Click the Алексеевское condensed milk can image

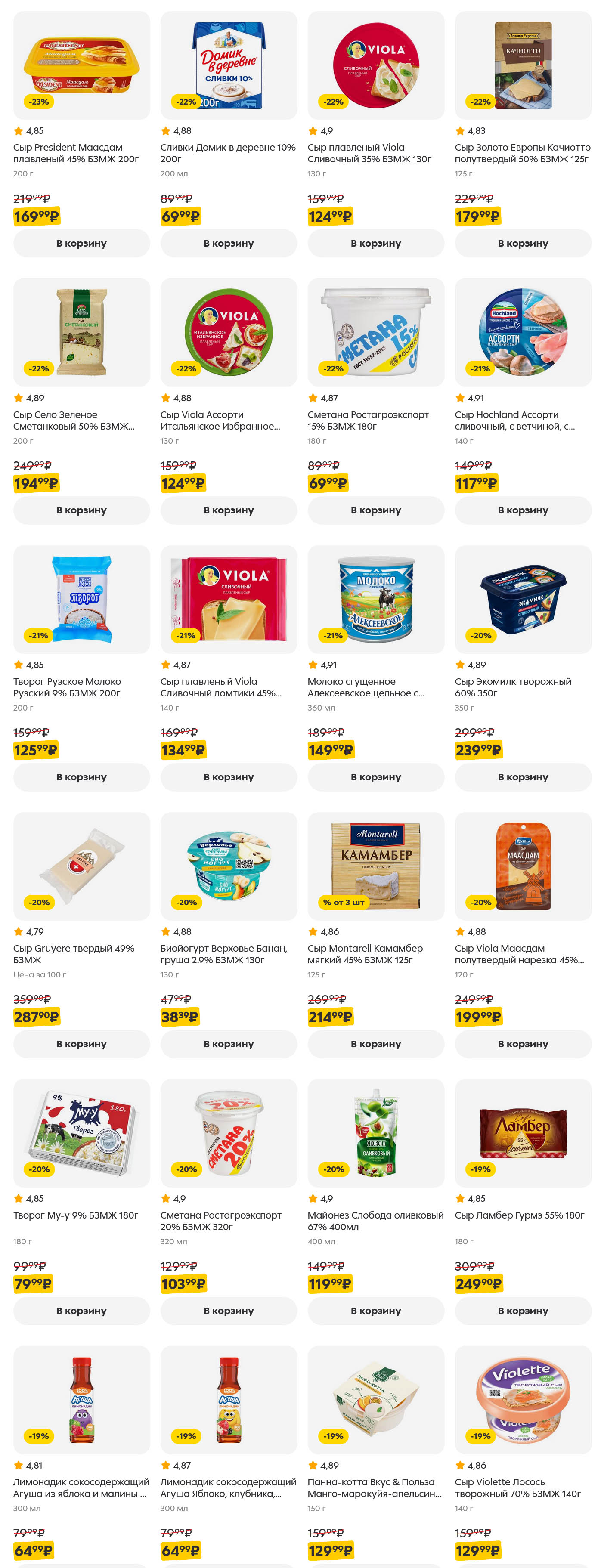tap(376, 599)
